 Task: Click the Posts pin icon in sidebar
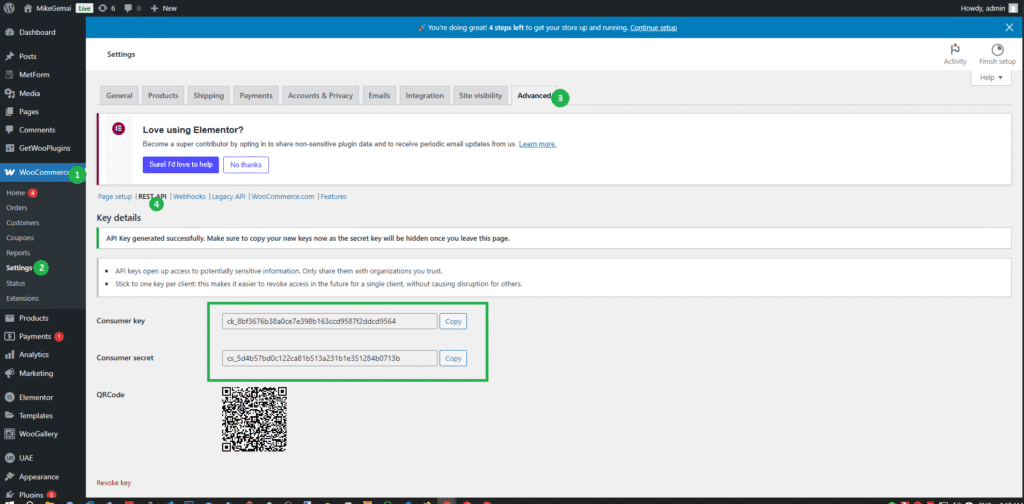point(9,56)
